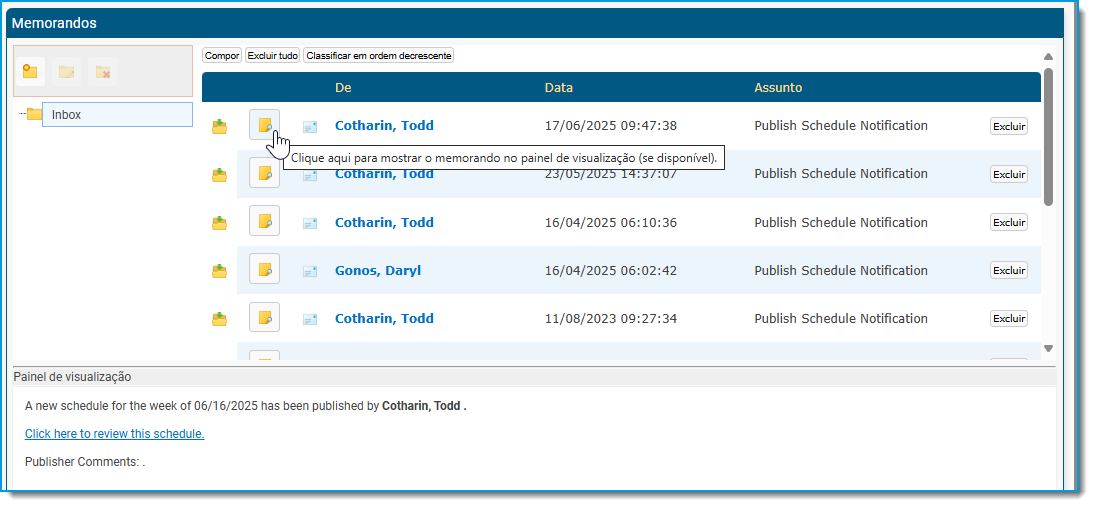Click the Assunto column header
The image size is (1093, 506).
tap(778, 88)
